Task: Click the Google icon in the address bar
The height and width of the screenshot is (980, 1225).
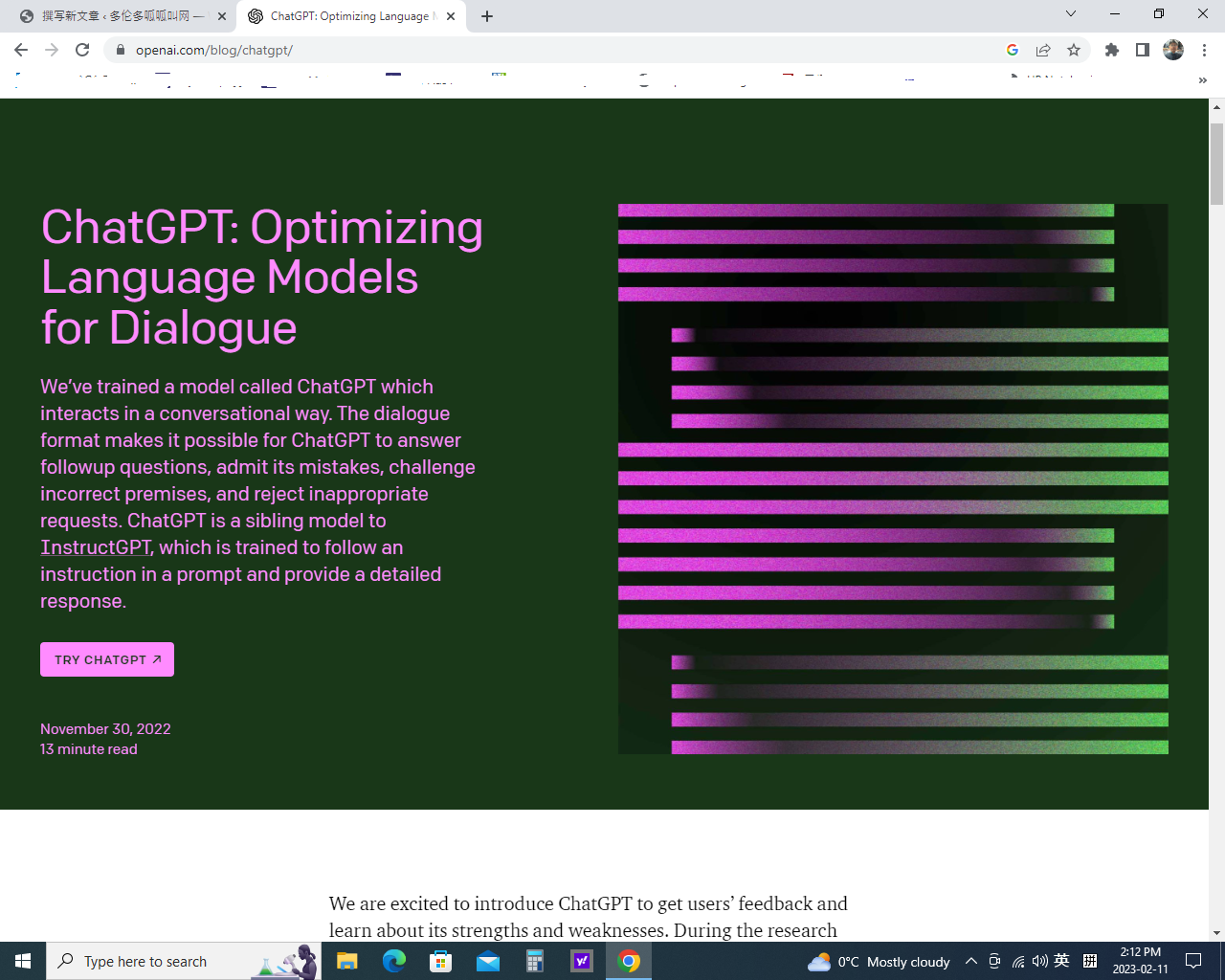Action: (1013, 50)
